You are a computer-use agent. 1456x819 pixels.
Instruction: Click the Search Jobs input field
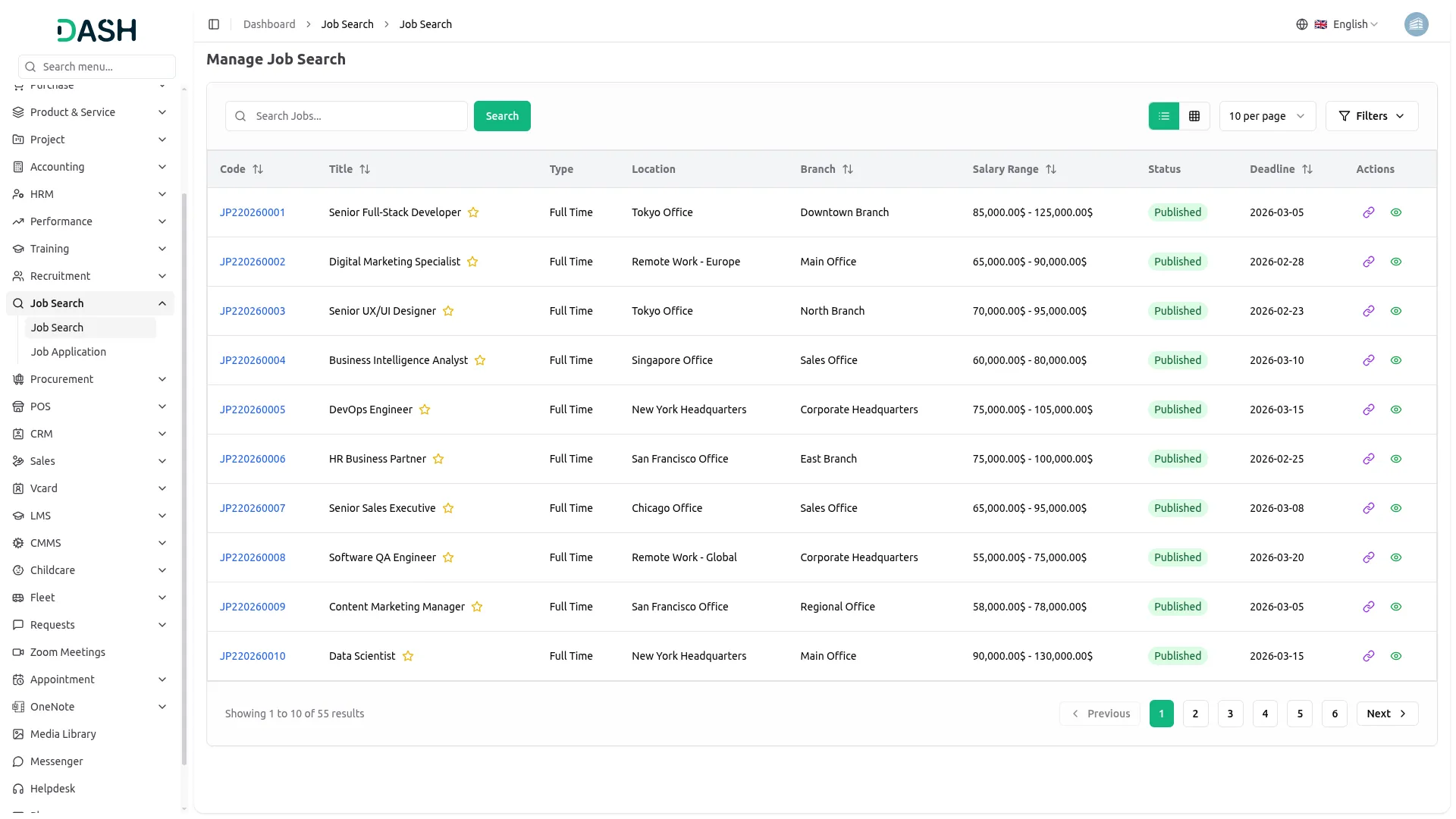pyautogui.click(x=356, y=116)
